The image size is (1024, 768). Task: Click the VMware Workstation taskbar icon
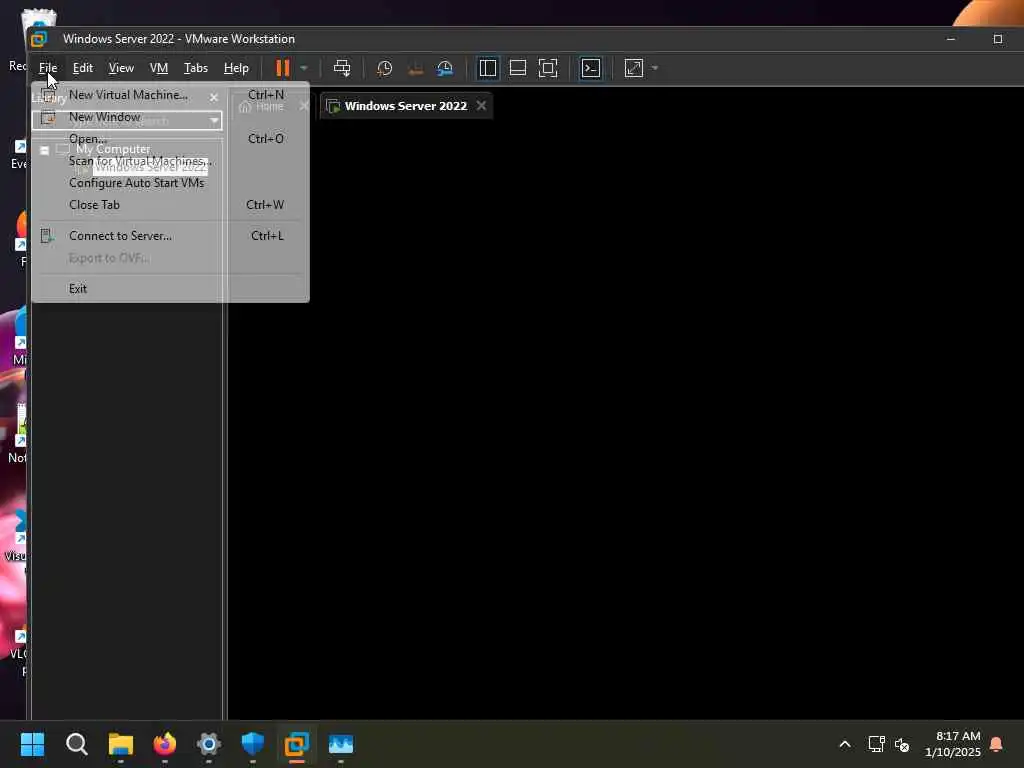coord(296,744)
